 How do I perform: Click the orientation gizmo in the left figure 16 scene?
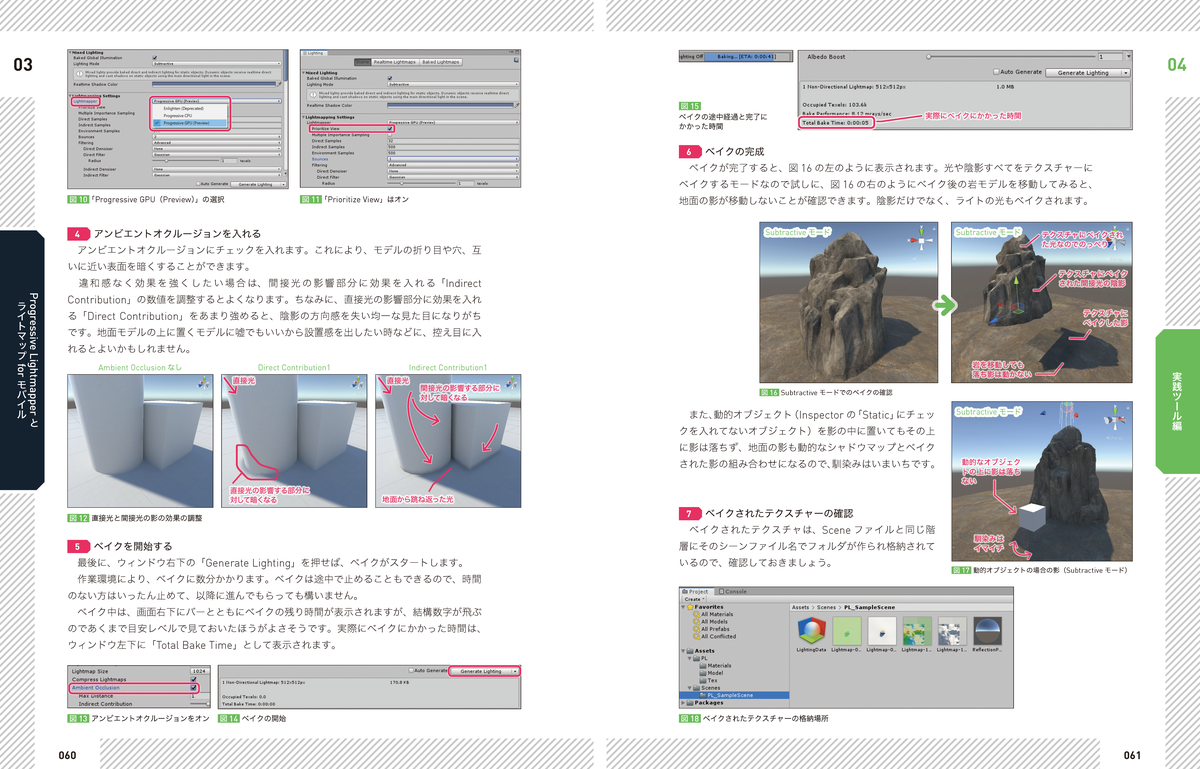click(919, 236)
